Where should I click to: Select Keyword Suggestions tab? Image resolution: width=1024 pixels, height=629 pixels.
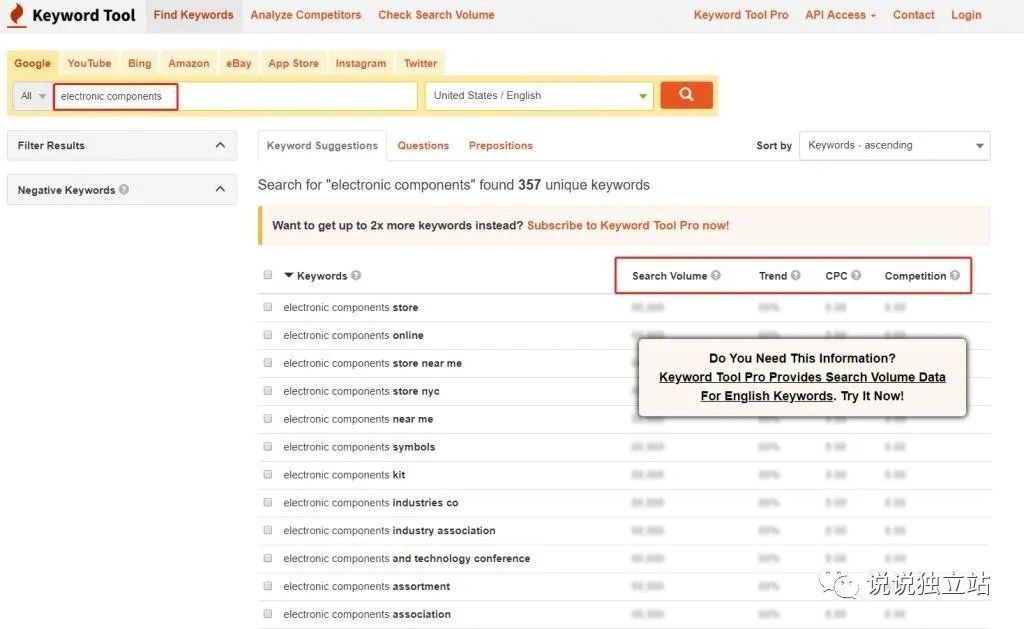click(322, 146)
